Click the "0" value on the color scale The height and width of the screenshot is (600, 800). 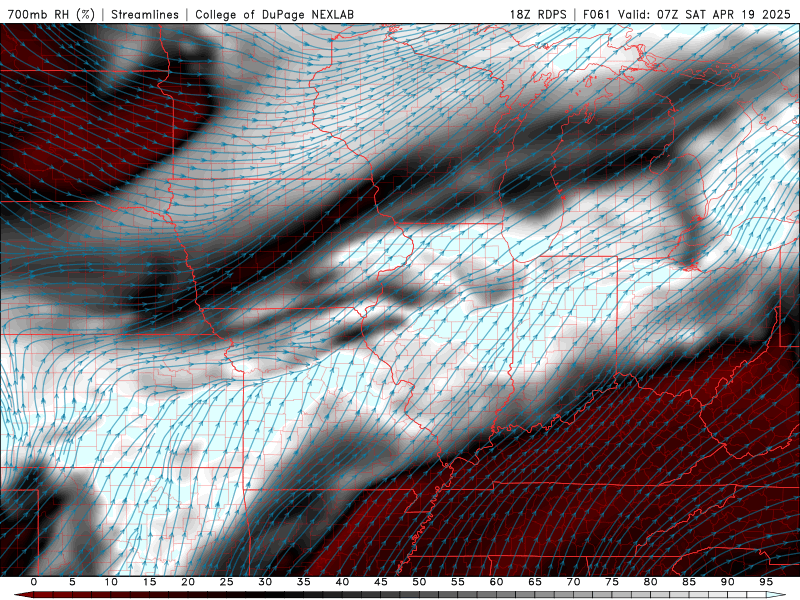(34, 582)
